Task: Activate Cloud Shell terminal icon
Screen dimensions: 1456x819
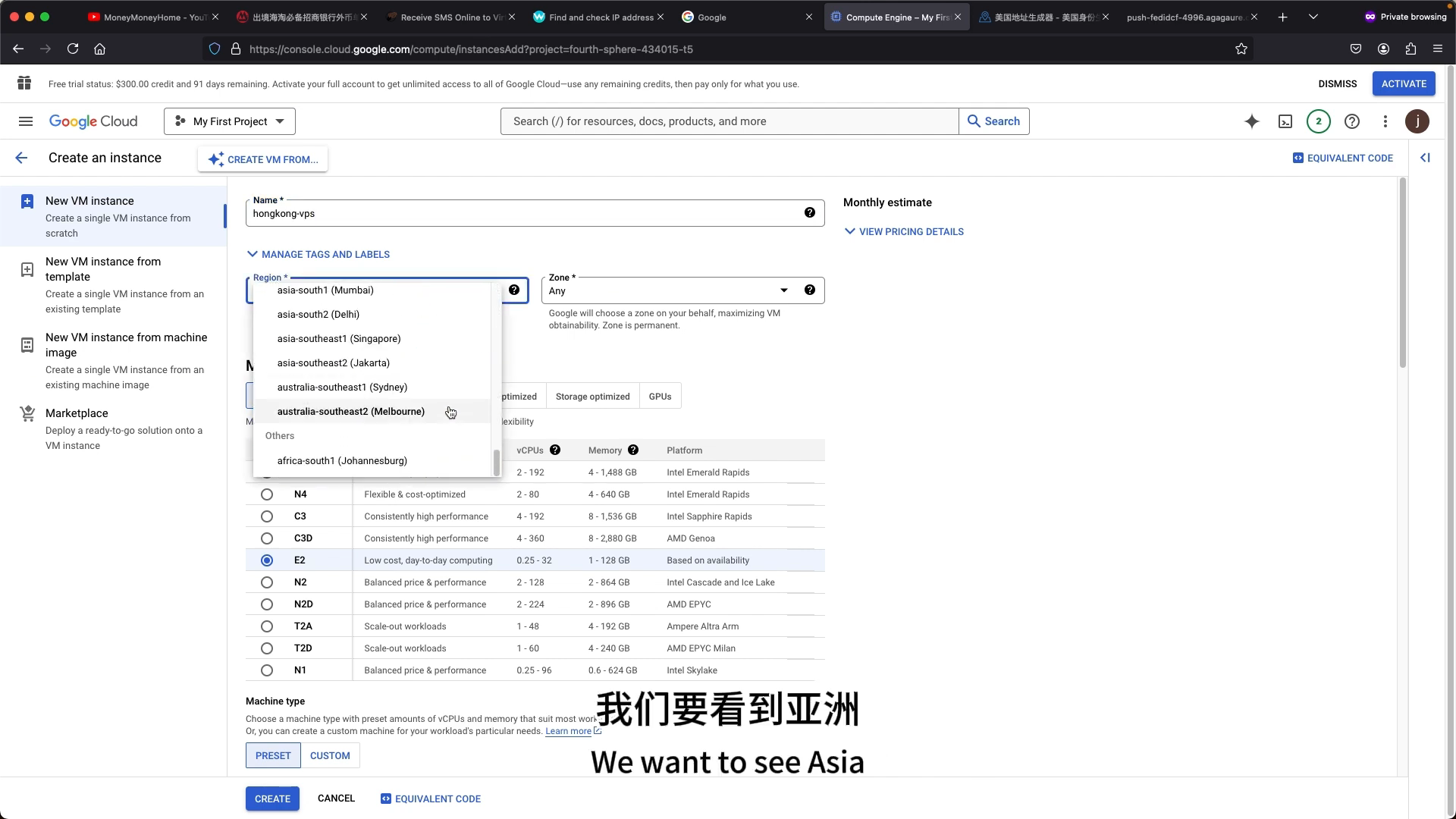Action: (x=1285, y=121)
